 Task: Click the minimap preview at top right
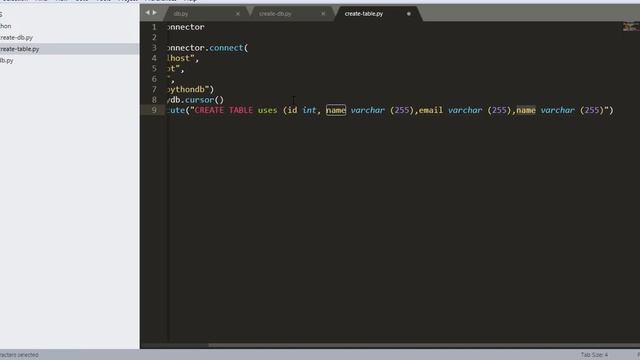(x=631, y=27)
